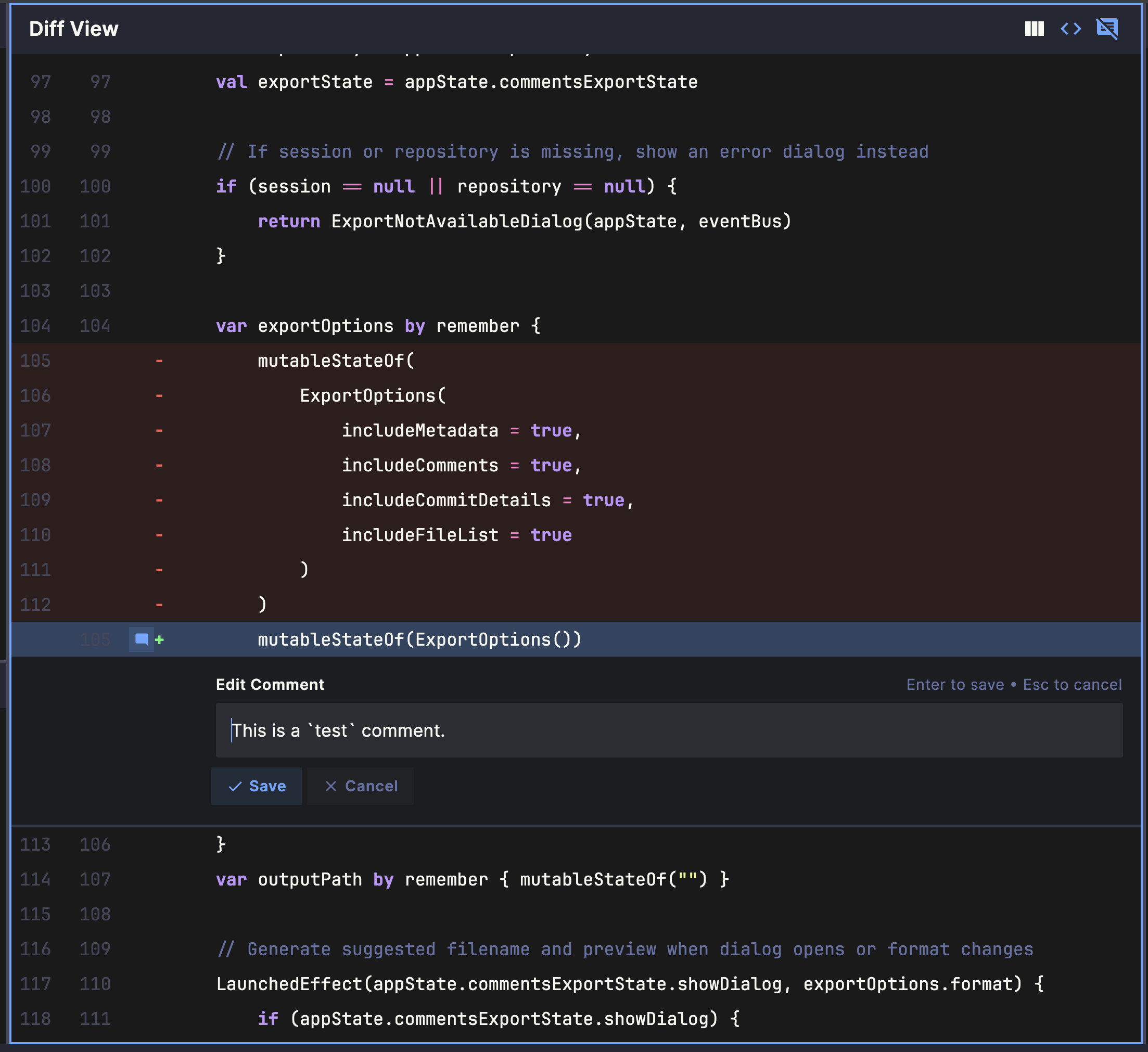Click 'var exportOptions by remember' line

pyautogui.click(x=575, y=326)
